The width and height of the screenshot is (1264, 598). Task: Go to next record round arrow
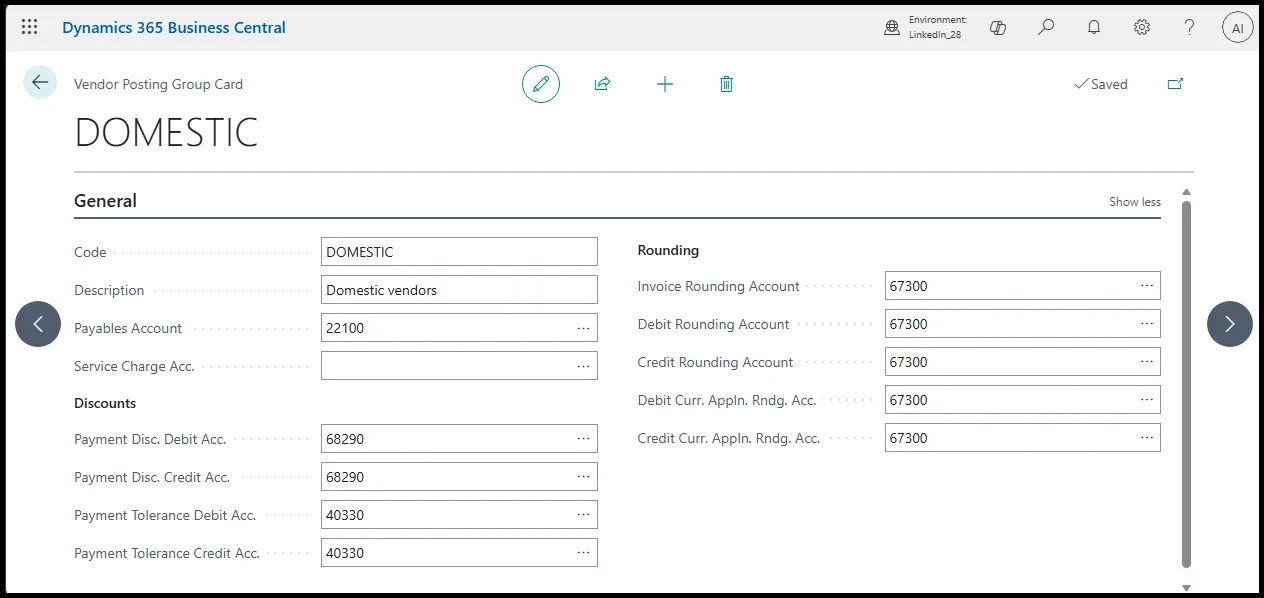tap(1230, 324)
